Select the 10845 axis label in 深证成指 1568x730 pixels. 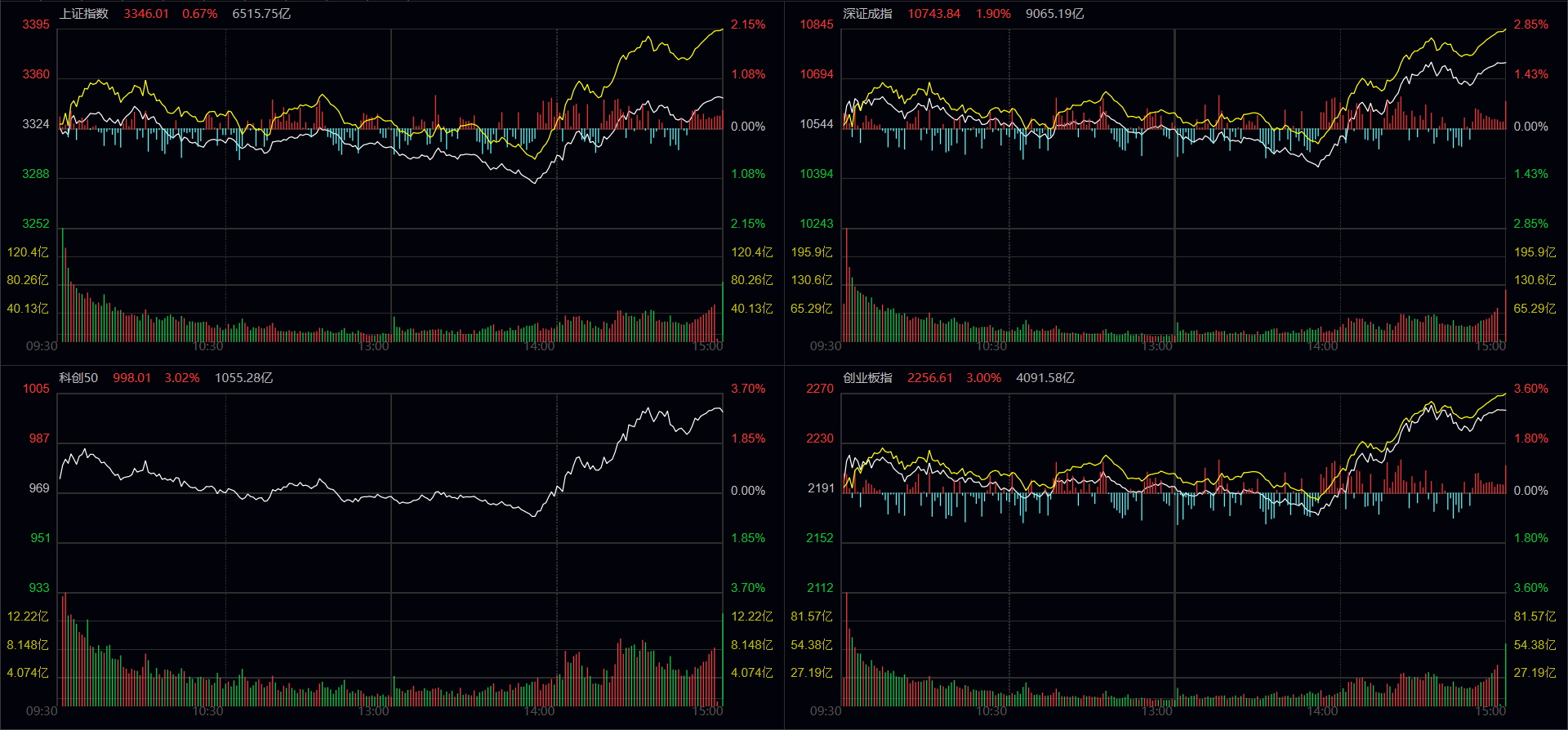click(817, 24)
